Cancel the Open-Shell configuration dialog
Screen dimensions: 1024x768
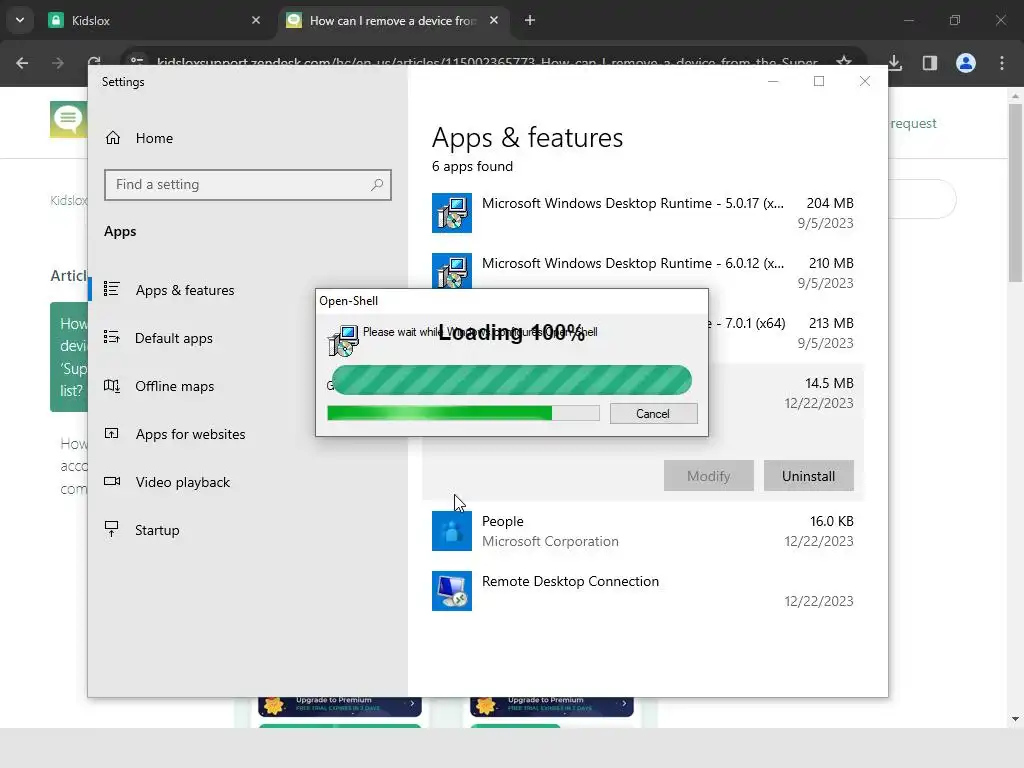coord(653,413)
